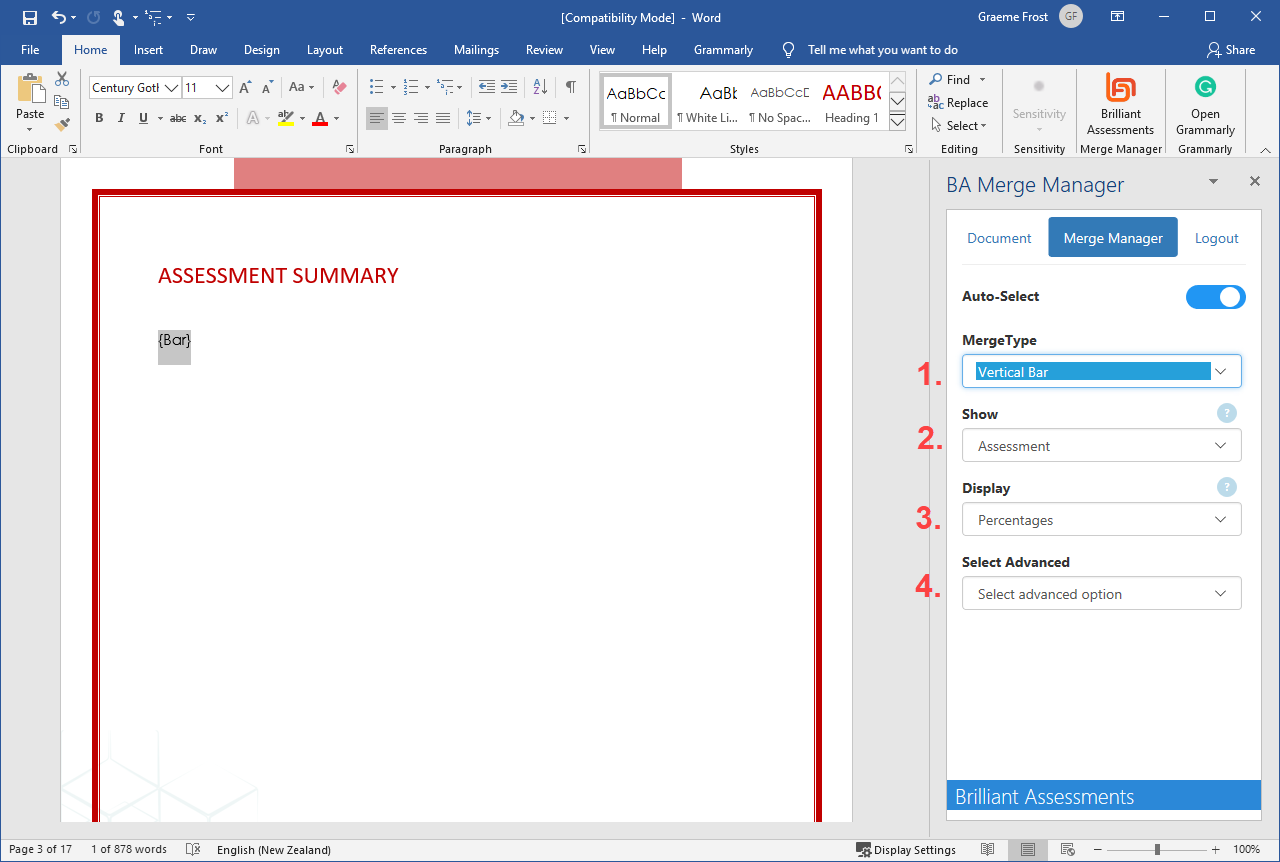Screen dimensions: 1280x862
Task: Turn off the Auto-Select switch
Action: pos(1215,297)
